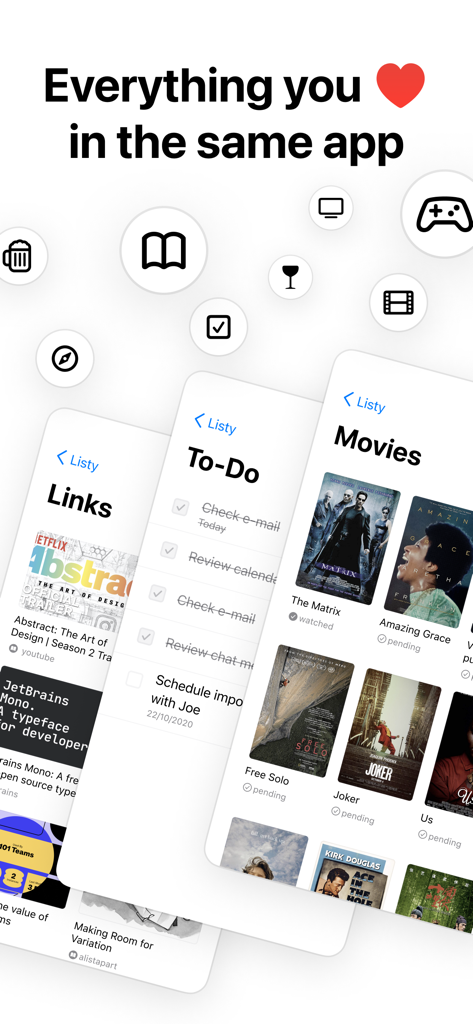
Task: Click the 'Joker' title text
Action: (346, 797)
